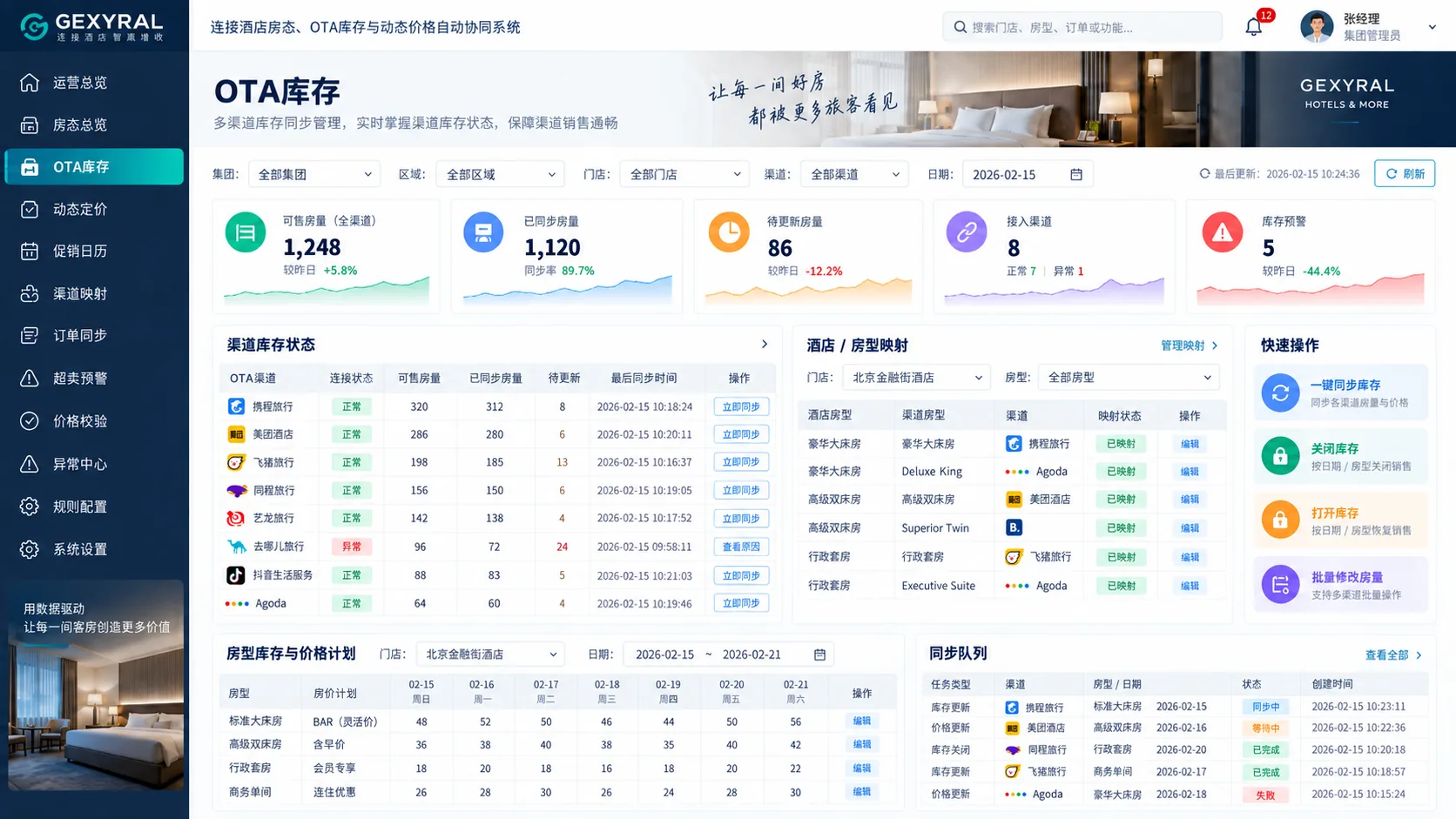This screenshot has height=819, width=1456.
Task: Click the 2026-02-15 date range start field
Action: coord(664,655)
